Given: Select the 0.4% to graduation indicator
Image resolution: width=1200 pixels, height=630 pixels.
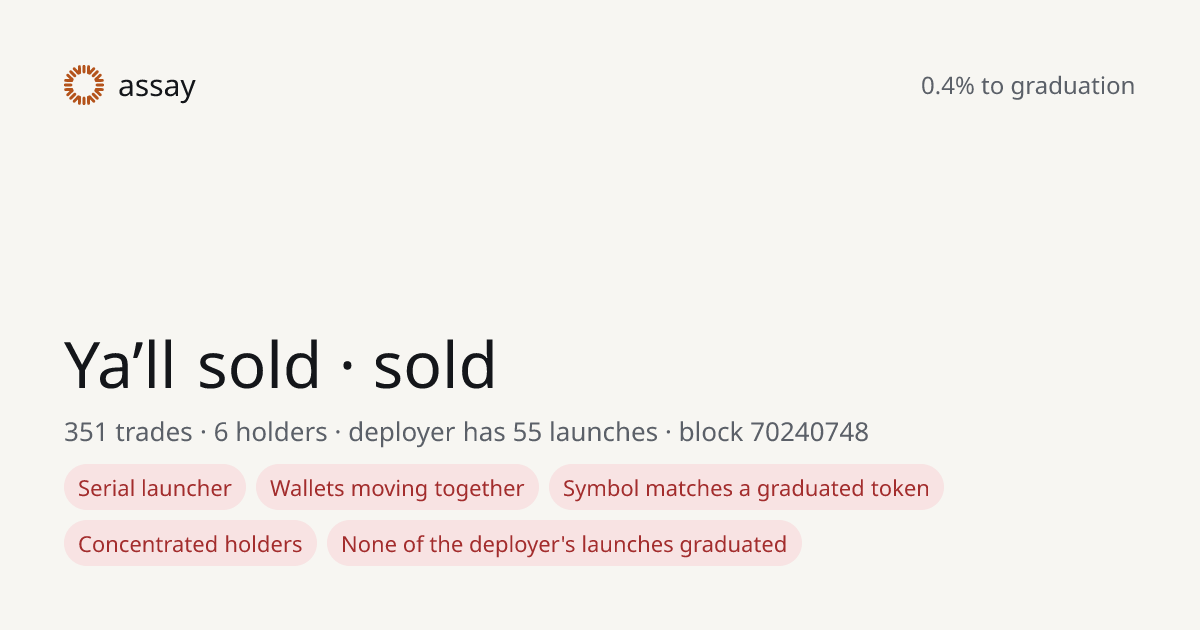Looking at the screenshot, I should 1028,86.
